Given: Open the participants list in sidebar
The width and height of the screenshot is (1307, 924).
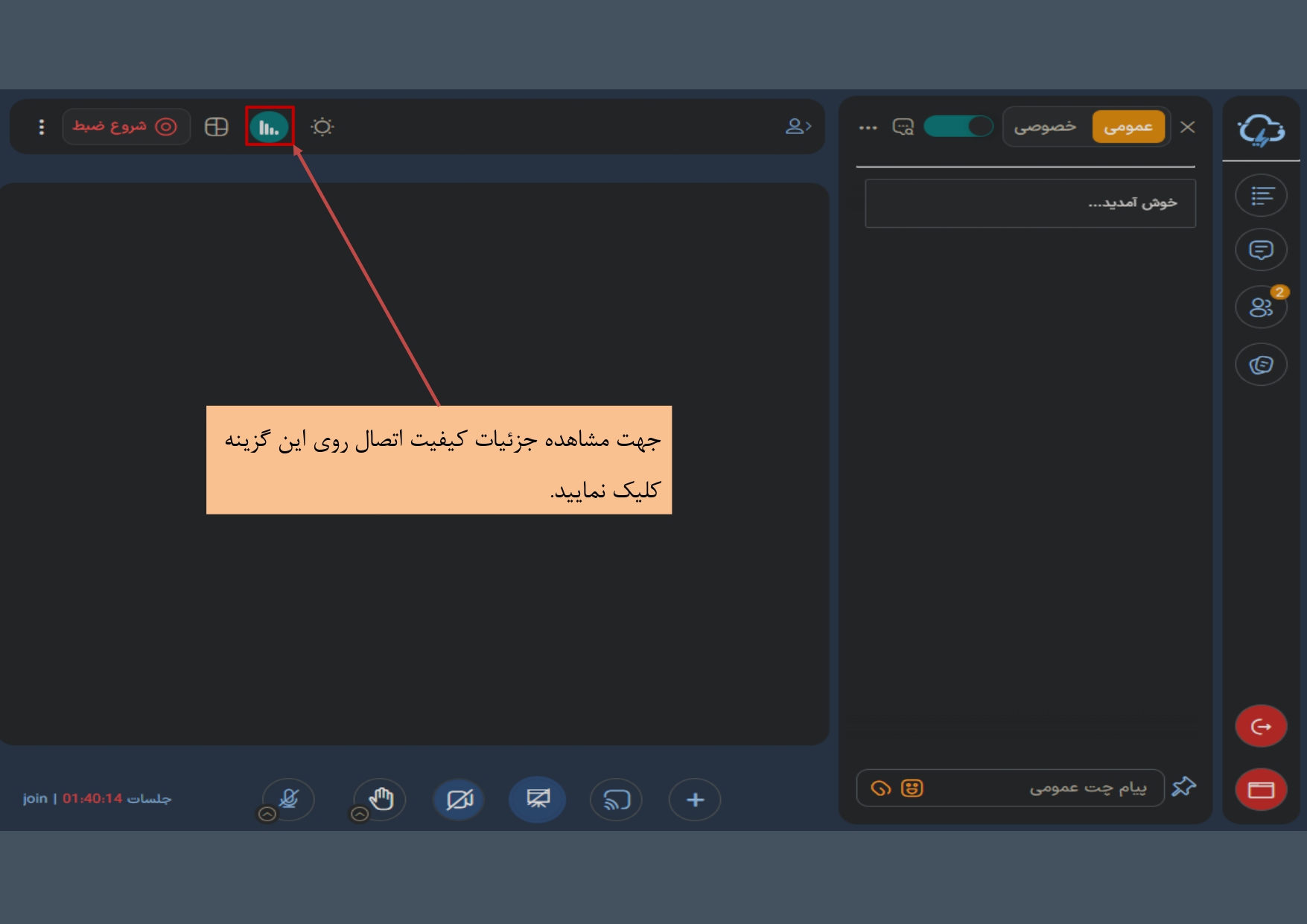Looking at the screenshot, I should tap(1260, 307).
